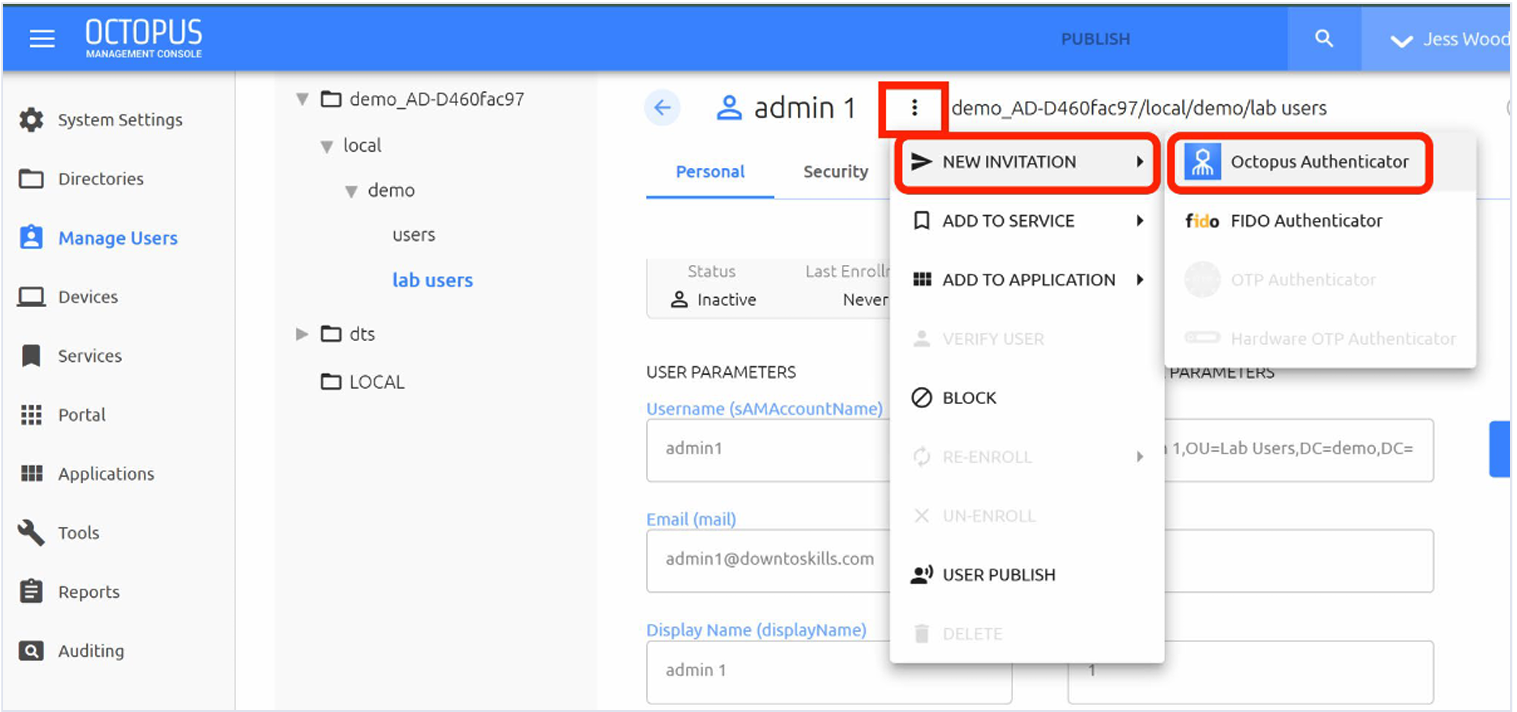The width and height of the screenshot is (1517, 712).
Task: Click the Directories folder icon
Action: [32, 179]
